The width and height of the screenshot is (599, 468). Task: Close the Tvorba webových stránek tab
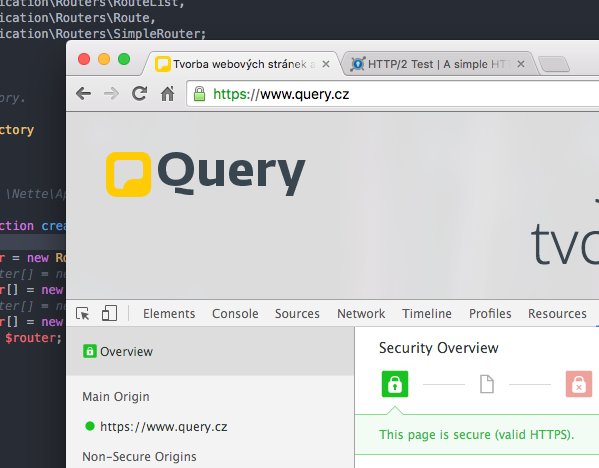click(x=326, y=64)
